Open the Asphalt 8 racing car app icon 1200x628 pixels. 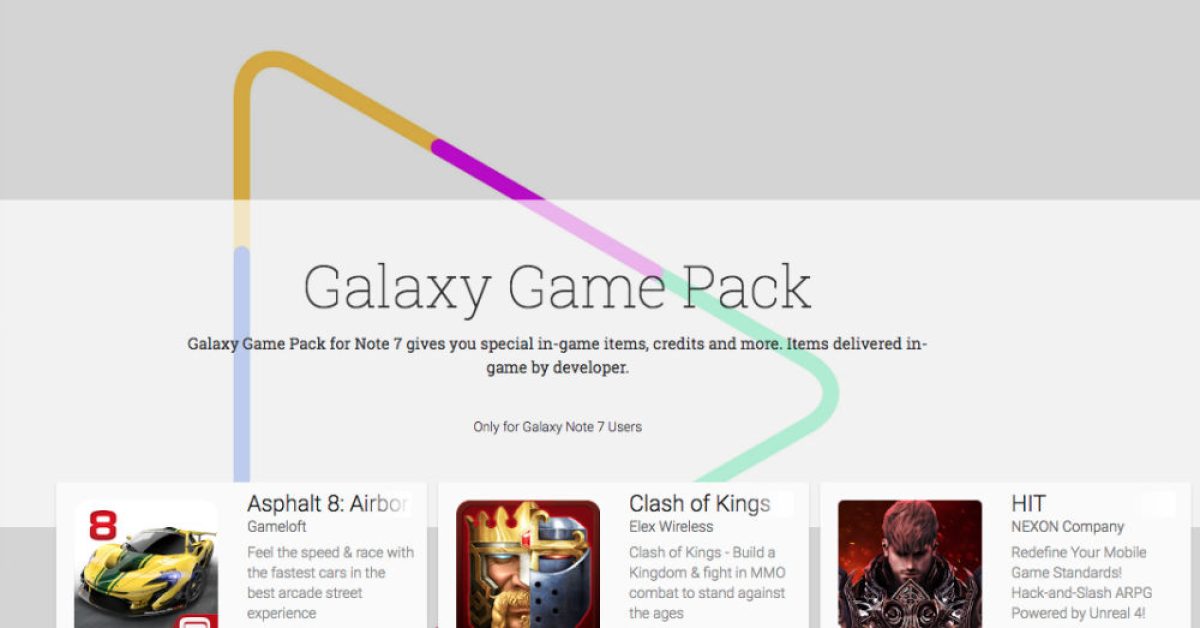[x=146, y=564]
